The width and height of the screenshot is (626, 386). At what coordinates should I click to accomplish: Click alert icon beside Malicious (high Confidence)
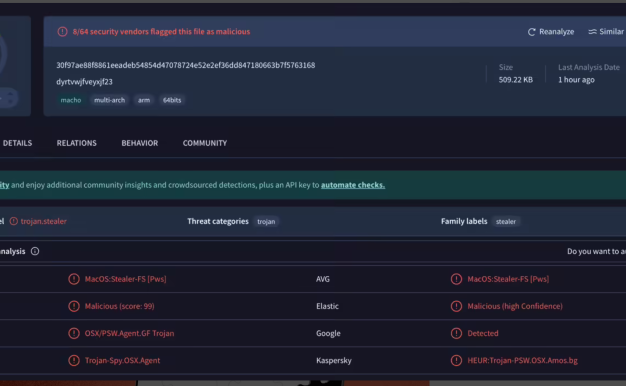(456, 306)
